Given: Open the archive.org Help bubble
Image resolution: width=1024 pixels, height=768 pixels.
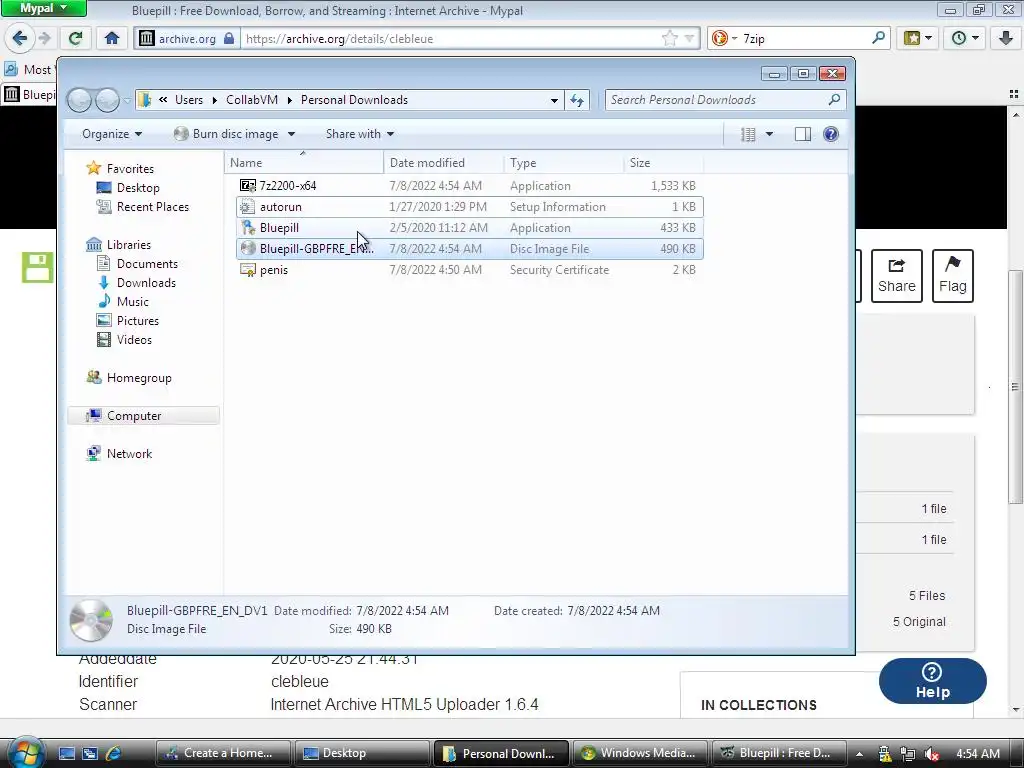Looking at the screenshot, I should click(933, 681).
